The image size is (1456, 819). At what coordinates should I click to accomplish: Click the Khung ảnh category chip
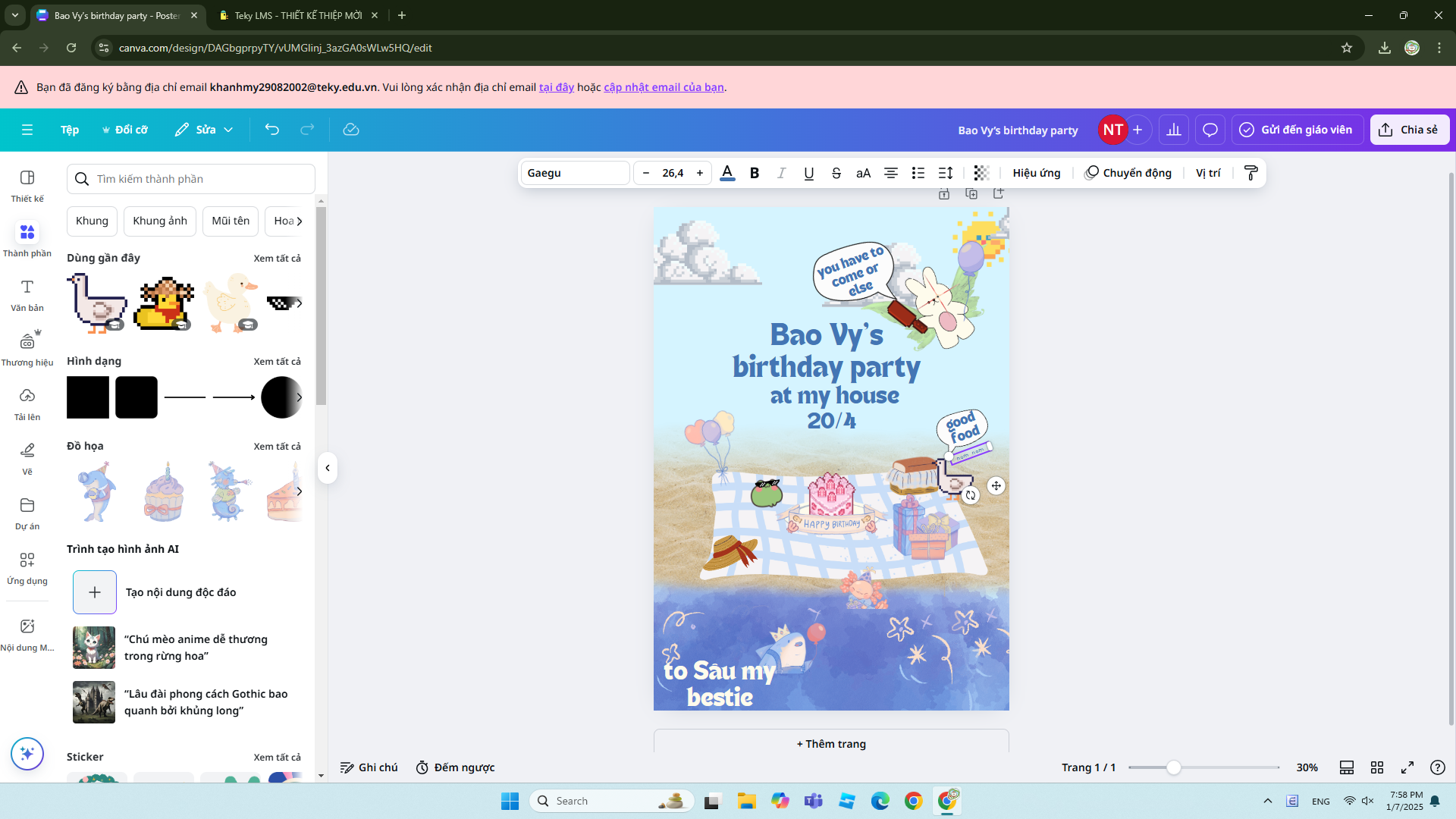click(x=160, y=221)
